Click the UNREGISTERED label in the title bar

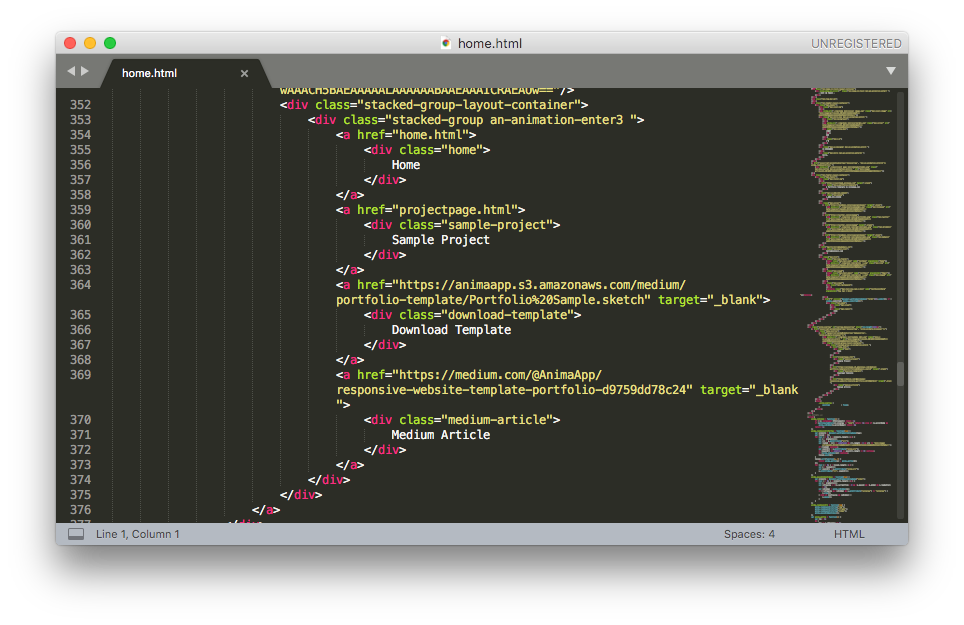pos(856,43)
